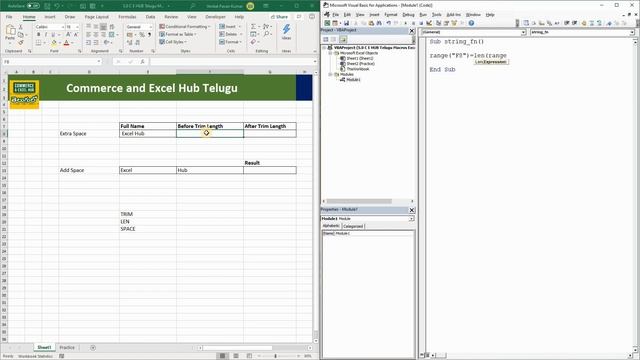Open the Format as Table dropdown
This screenshot has height=360, width=640.
(x=178, y=34)
